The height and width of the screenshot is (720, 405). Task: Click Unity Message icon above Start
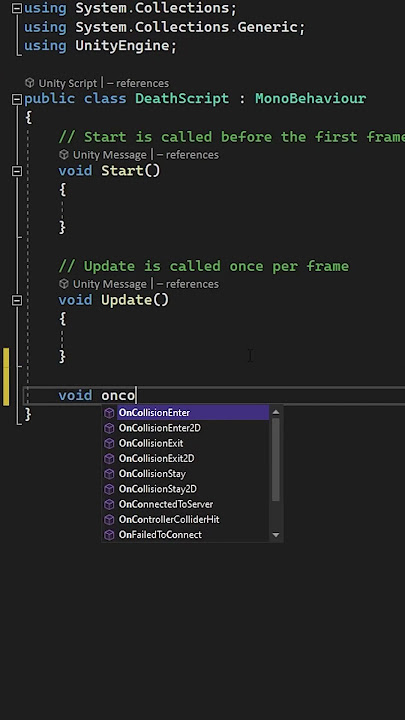click(x=64, y=154)
